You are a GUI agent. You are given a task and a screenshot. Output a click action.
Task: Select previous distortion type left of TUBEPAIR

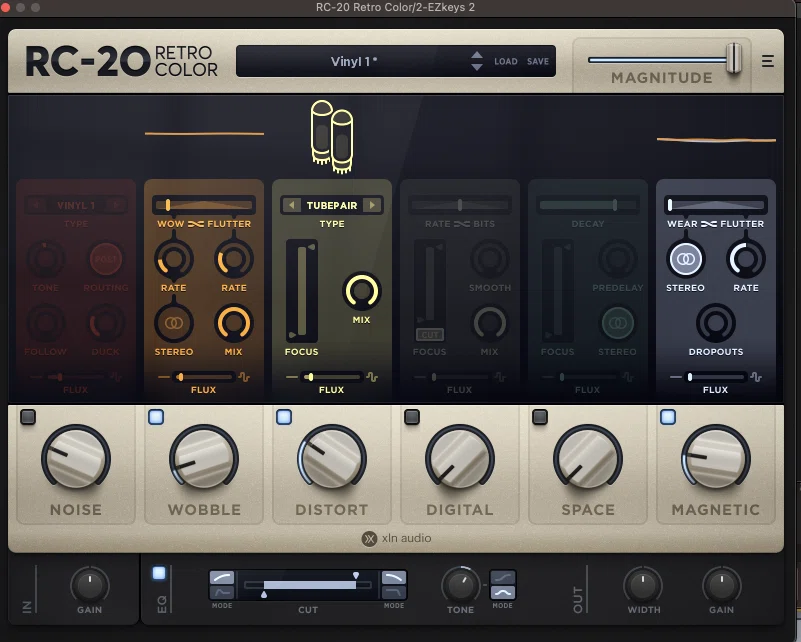[x=291, y=205]
